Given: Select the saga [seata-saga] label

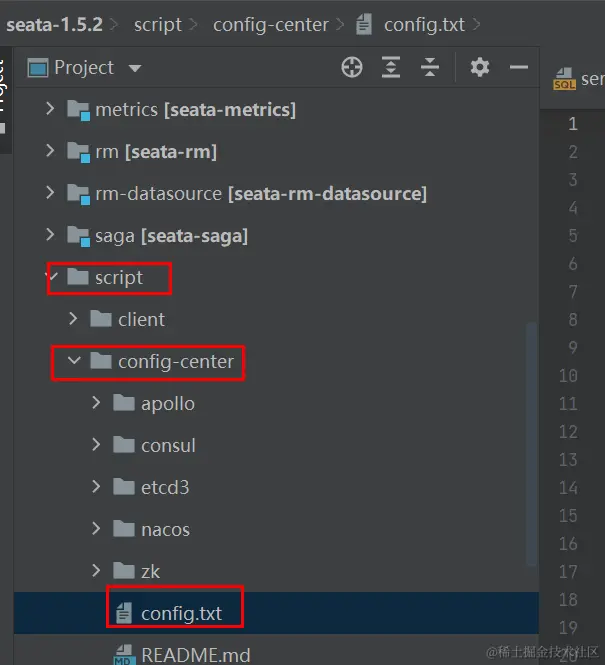Looking at the screenshot, I should [x=171, y=236].
